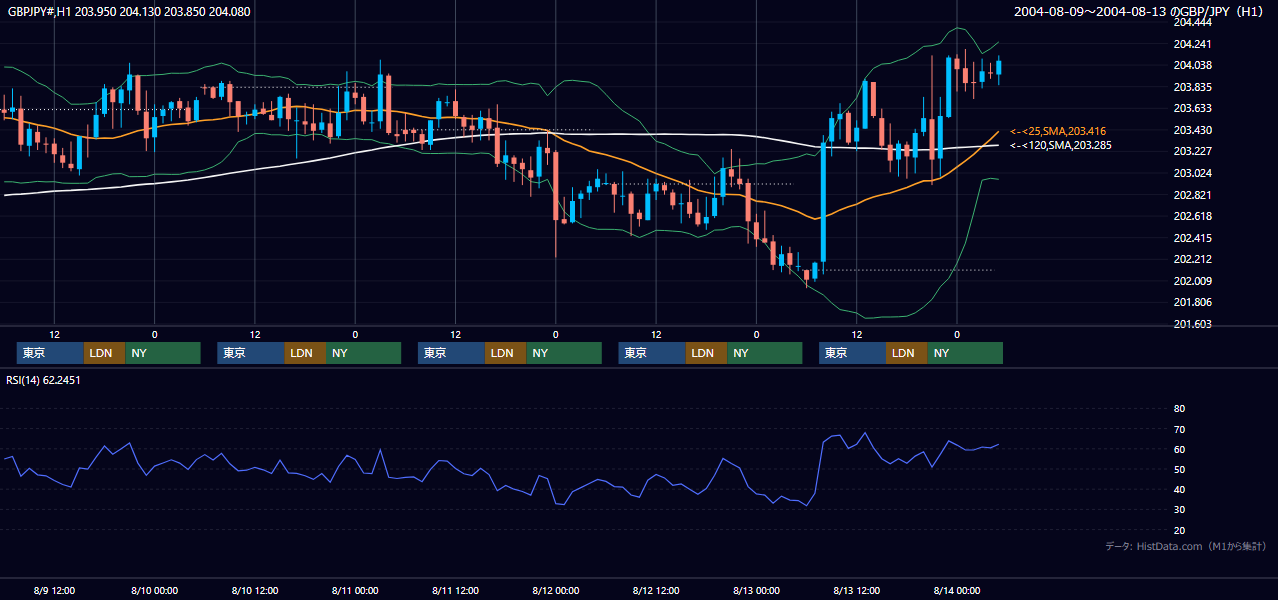Pick the 203.024 price axis label
Image resolution: width=1278 pixels, height=600 pixels.
click(x=1194, y=174)
